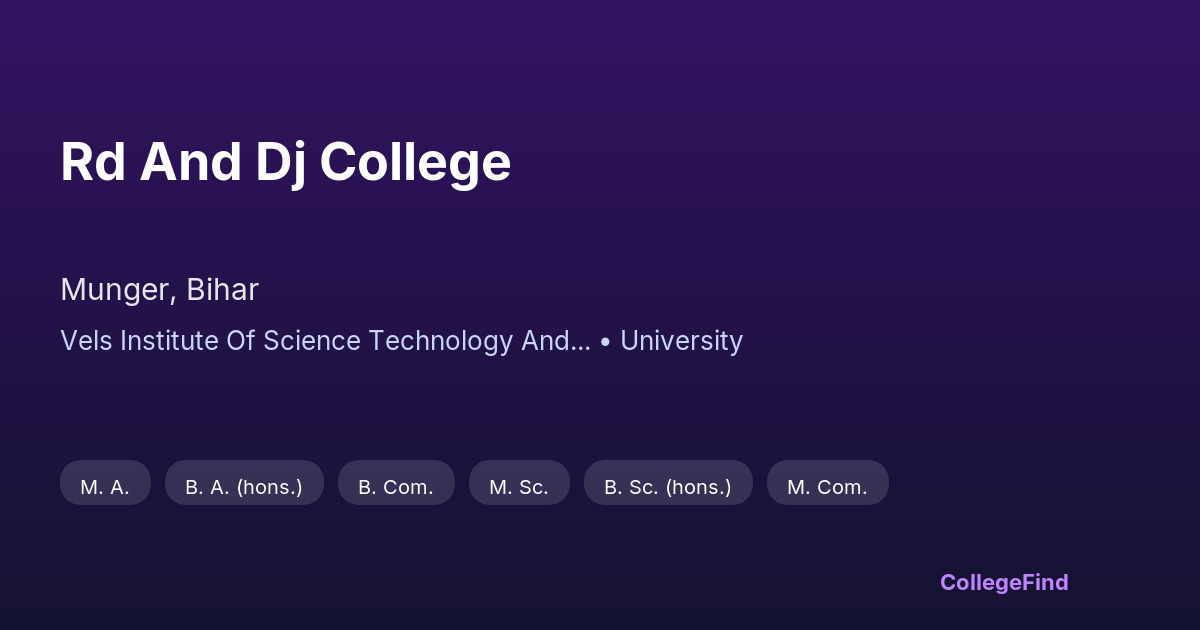Click the CollegeFind brand logo
The width and height of the screenshot is (1200, 630).
[1003, 582]
